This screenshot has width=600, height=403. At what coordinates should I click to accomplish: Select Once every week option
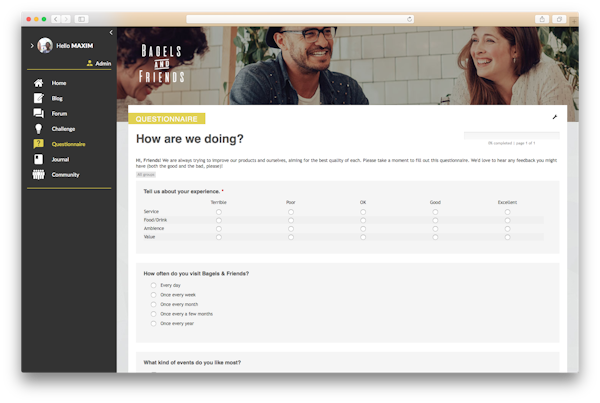point(153,295)
